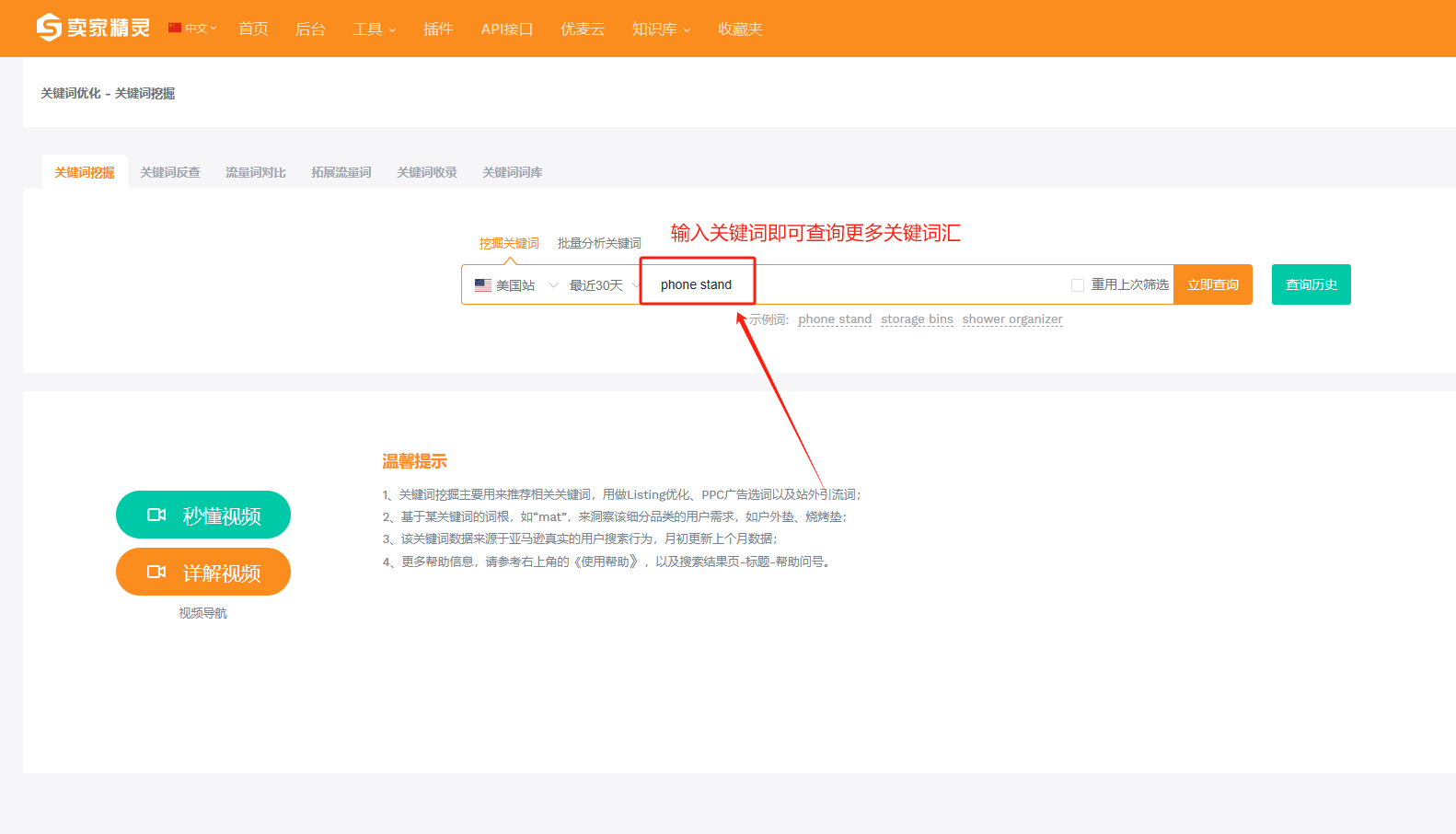Screen dimensions: 1456x834
Task: Switch to 流量词对比 tab
Action: pos(256,172)
